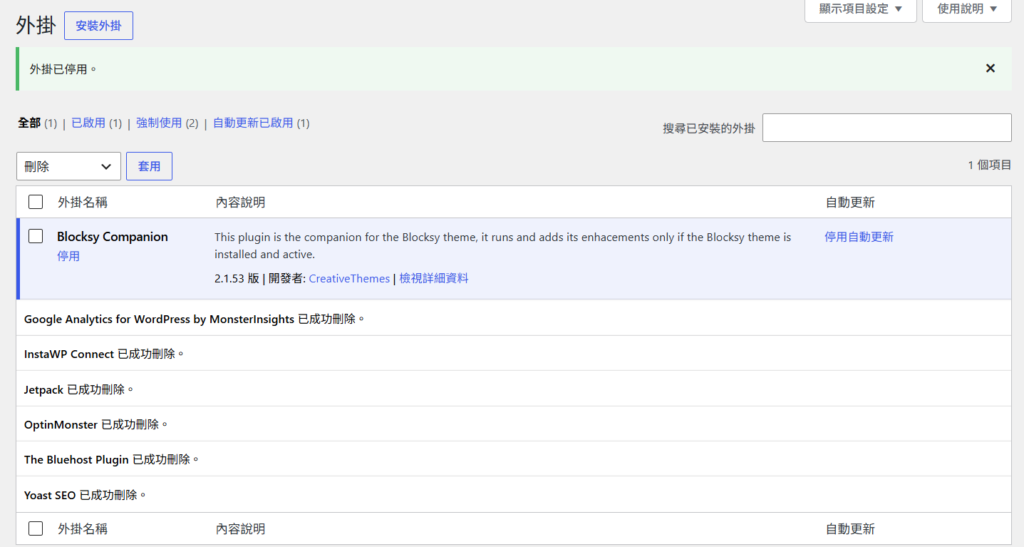Click the Yoast SEO 已成功刪除 message
The height and width of the screenshot is (547, 1024).
click(x=85, y=495)
